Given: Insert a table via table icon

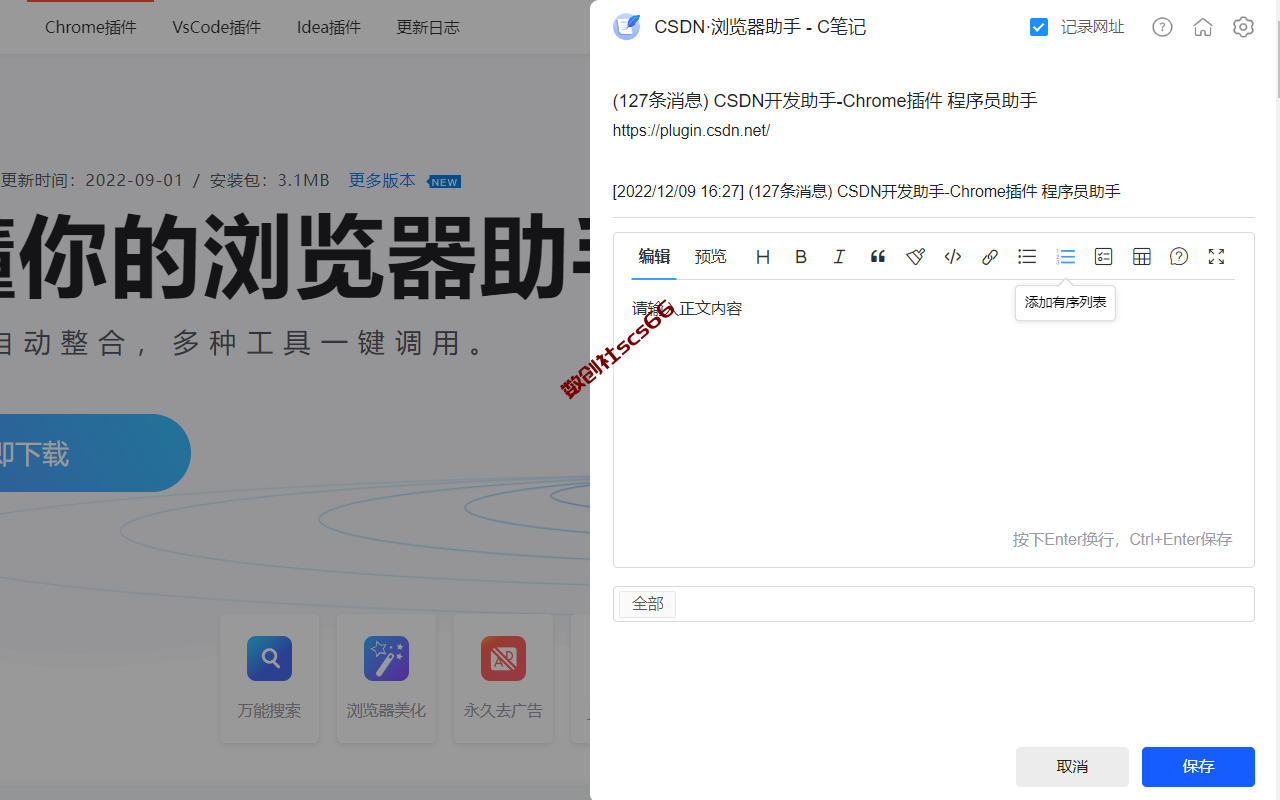Looking at the screenshot, I should tap(1141, 257).
